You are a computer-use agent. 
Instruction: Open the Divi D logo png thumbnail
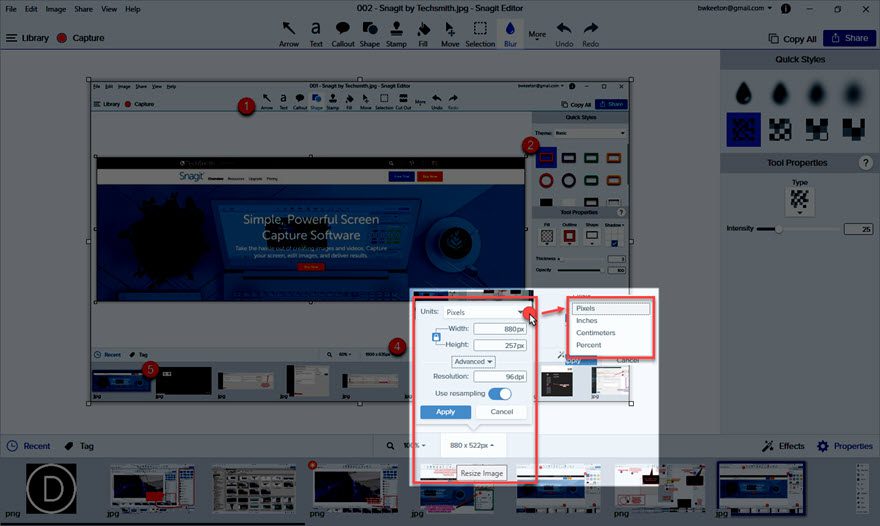coord(51,488)
